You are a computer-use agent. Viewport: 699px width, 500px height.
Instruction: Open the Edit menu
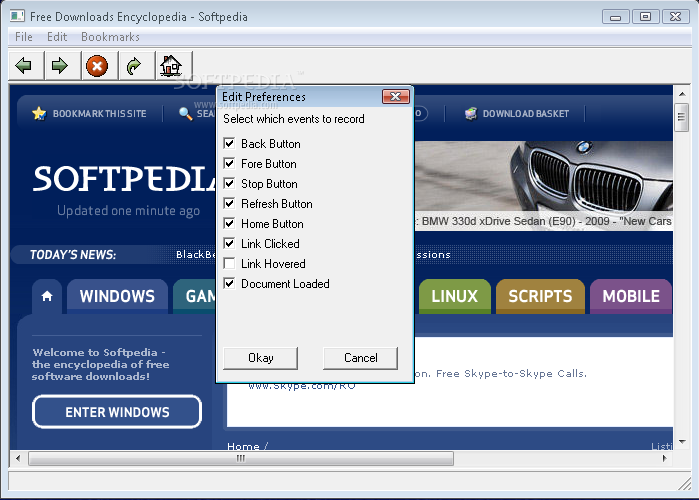pyautogui.click(x=57, y=37)
